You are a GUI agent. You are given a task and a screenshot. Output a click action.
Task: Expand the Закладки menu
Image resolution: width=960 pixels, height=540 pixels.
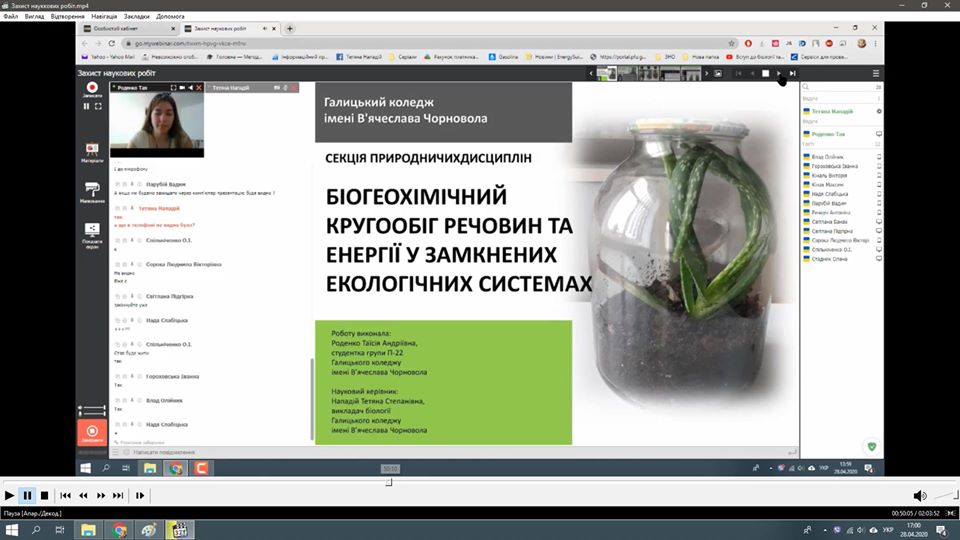point(137,17)
